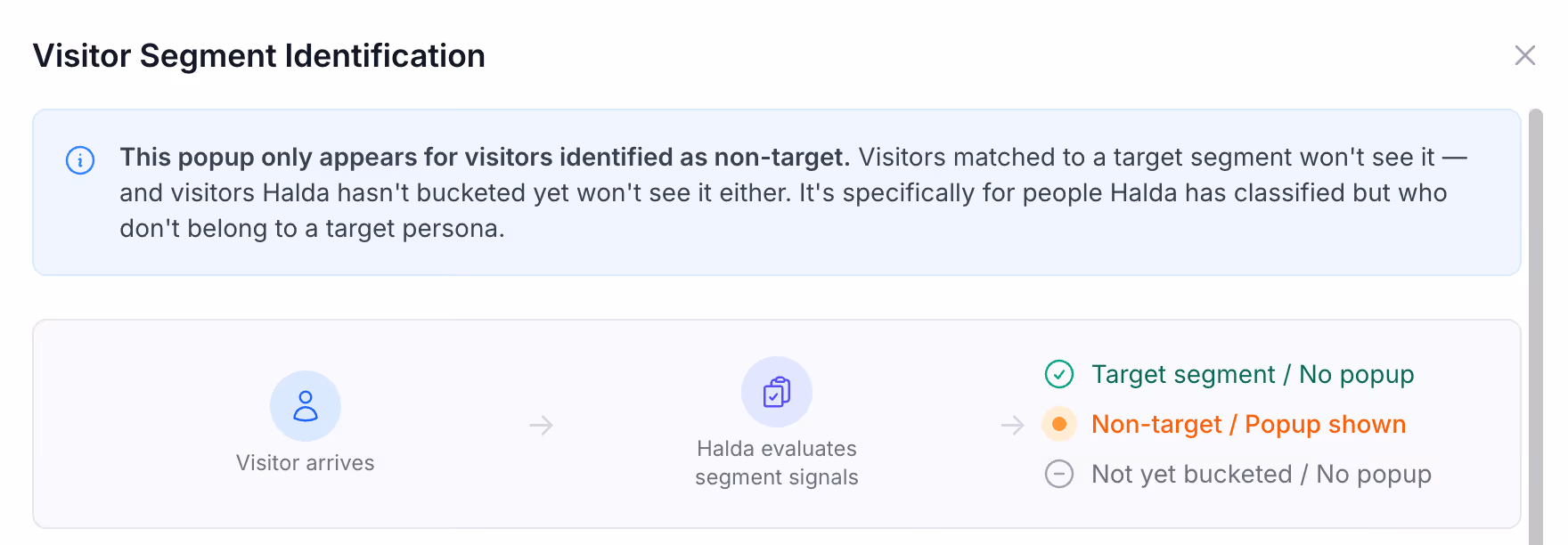Click the Visitor Segment Identification title
This screenshot has width=1568, height=545.
click(x=259, y=55)
